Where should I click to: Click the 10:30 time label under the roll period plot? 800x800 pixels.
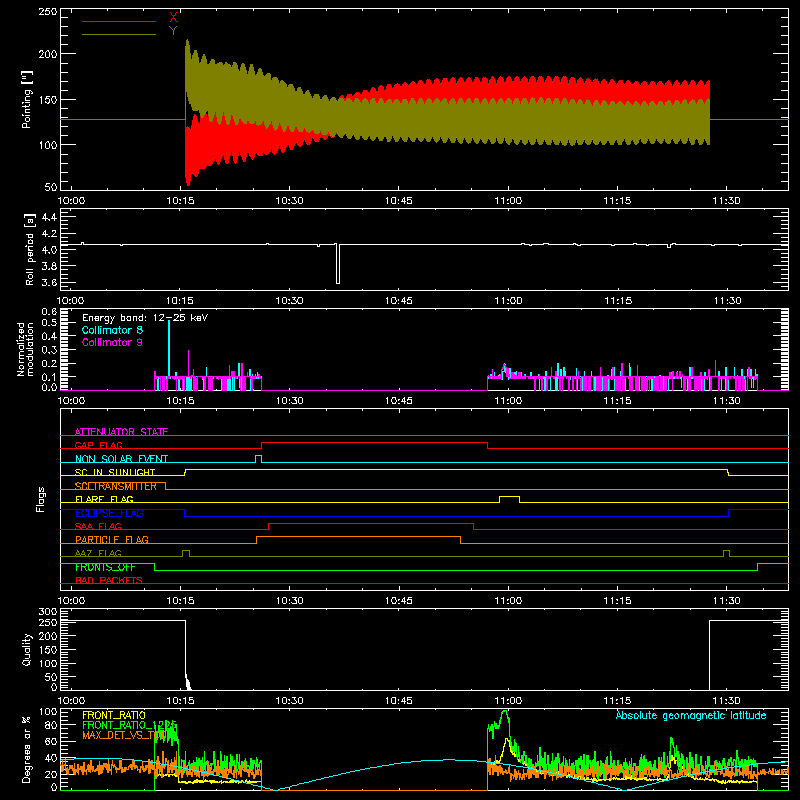click(x=289, y=301)
